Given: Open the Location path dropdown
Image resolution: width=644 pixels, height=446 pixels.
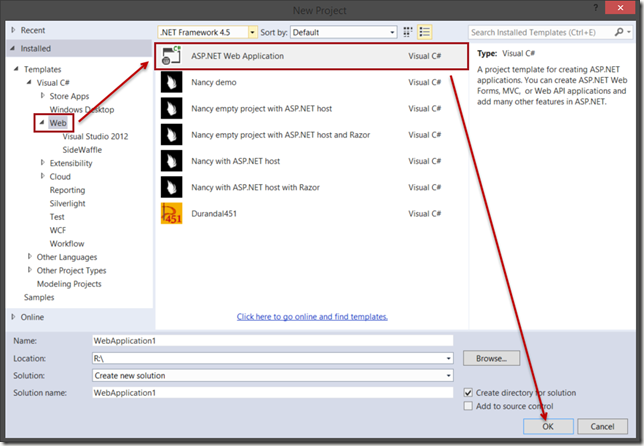Looking at the screenshot, I should tap(448, 359).
